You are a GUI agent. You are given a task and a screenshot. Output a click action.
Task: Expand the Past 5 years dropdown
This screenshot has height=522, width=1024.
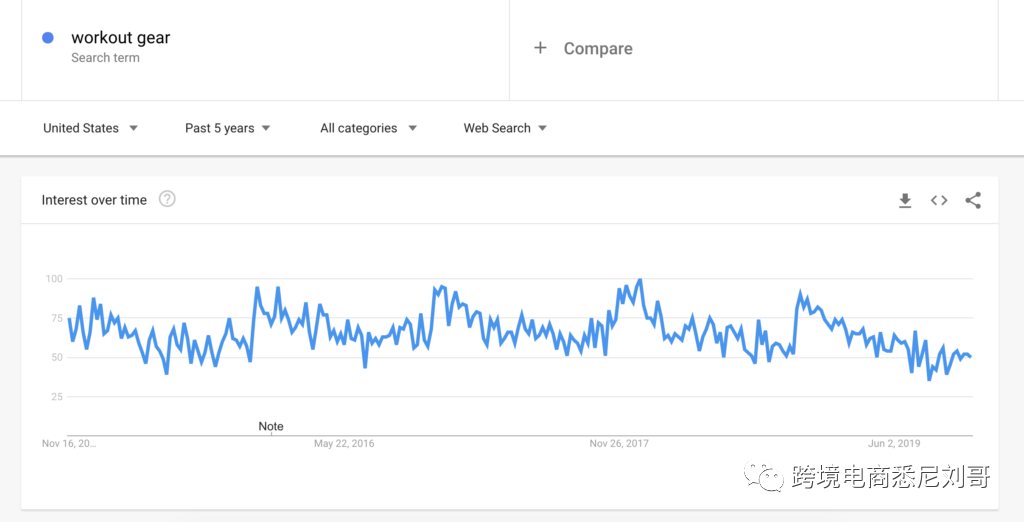pos(227,128)
